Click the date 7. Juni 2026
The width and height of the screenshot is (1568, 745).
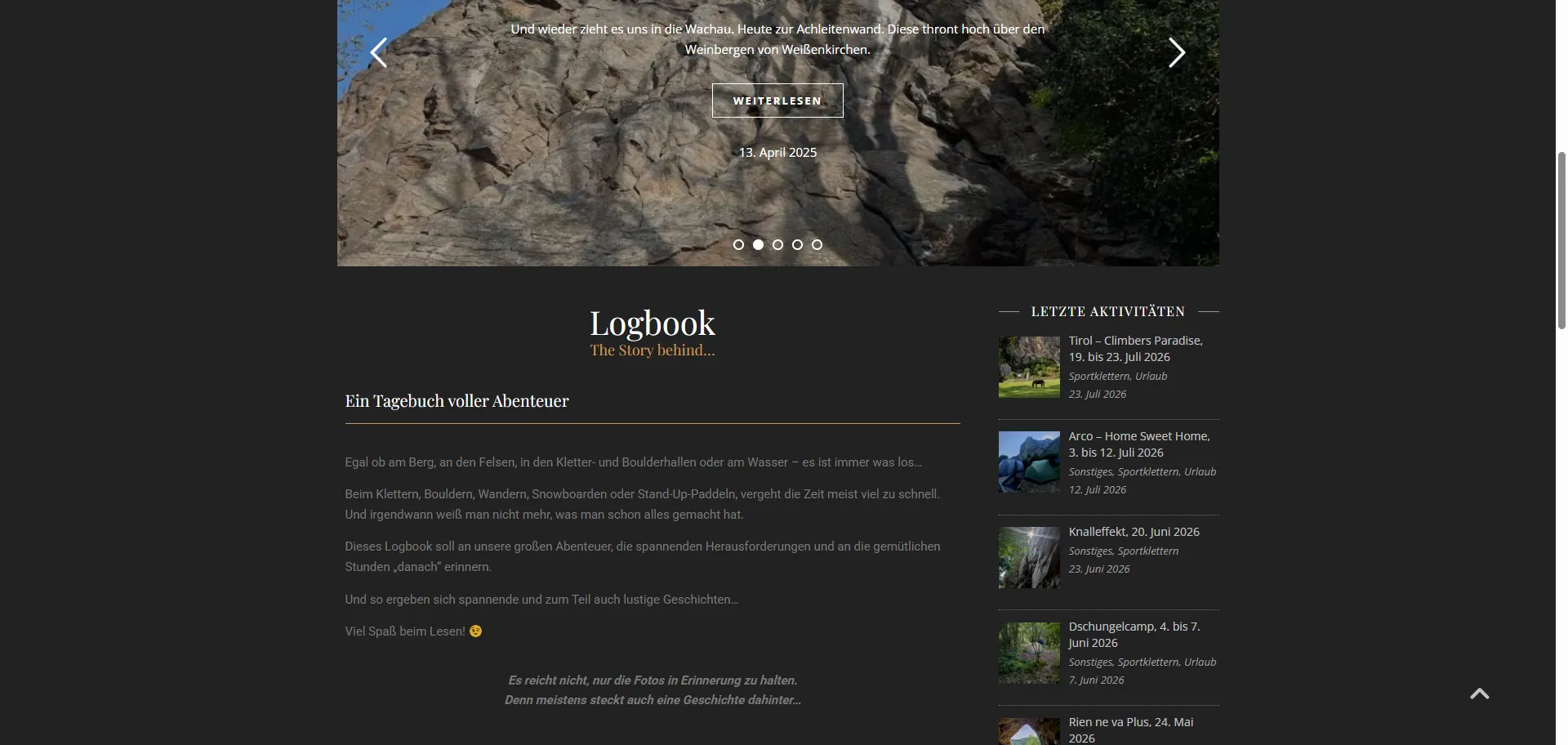[x=1097, y=680]
